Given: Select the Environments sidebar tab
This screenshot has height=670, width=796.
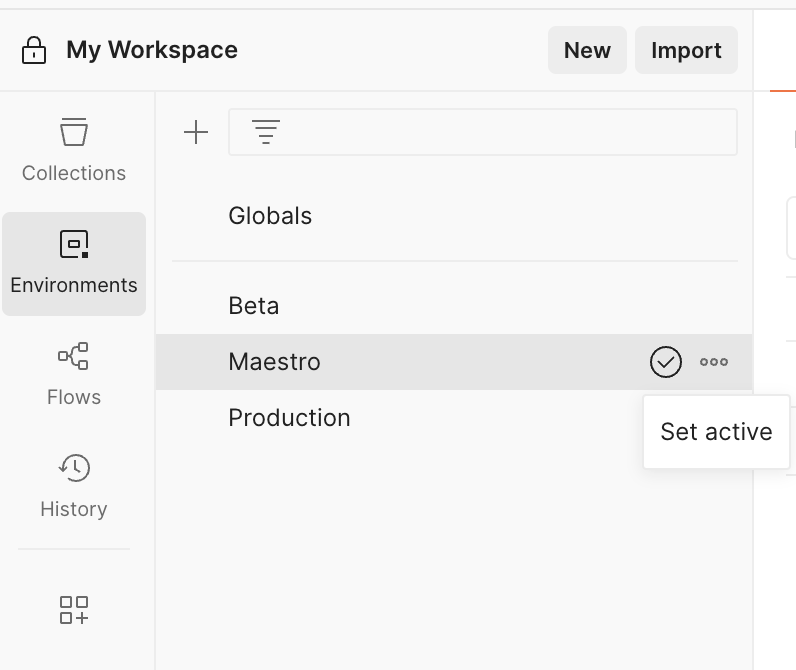Looking at the screenshot, I should click(x=74, y=264).
